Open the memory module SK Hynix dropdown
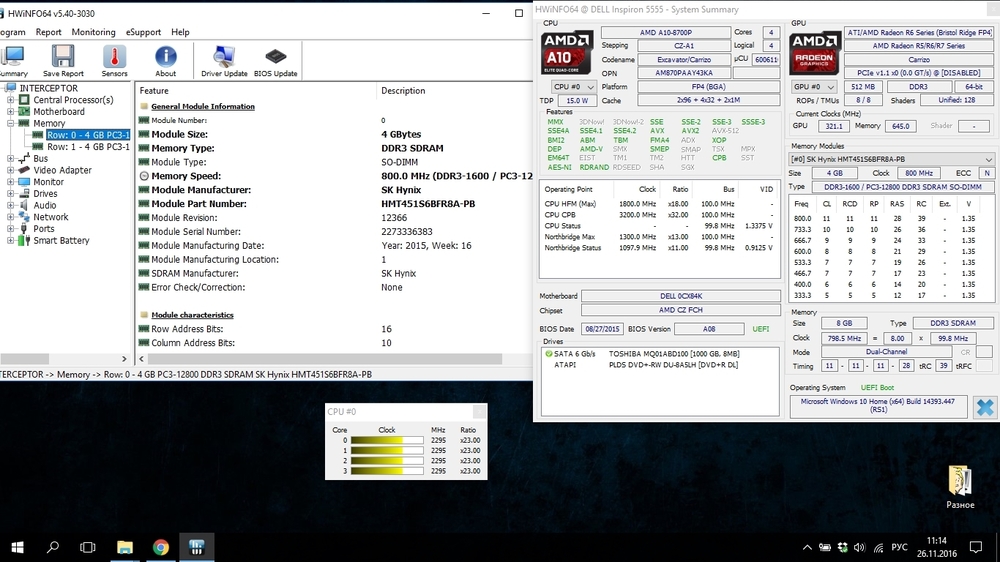 tap(891, 159)
